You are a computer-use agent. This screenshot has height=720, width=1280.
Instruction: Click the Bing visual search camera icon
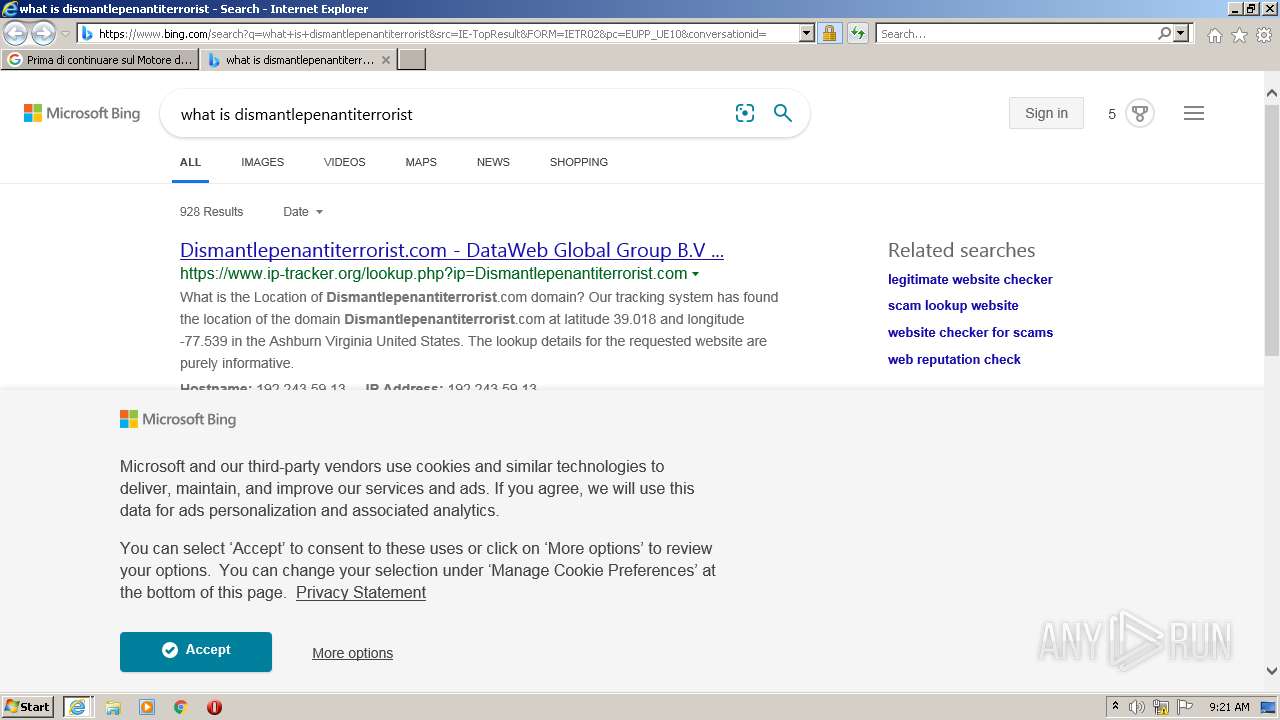tap(745, 113)
